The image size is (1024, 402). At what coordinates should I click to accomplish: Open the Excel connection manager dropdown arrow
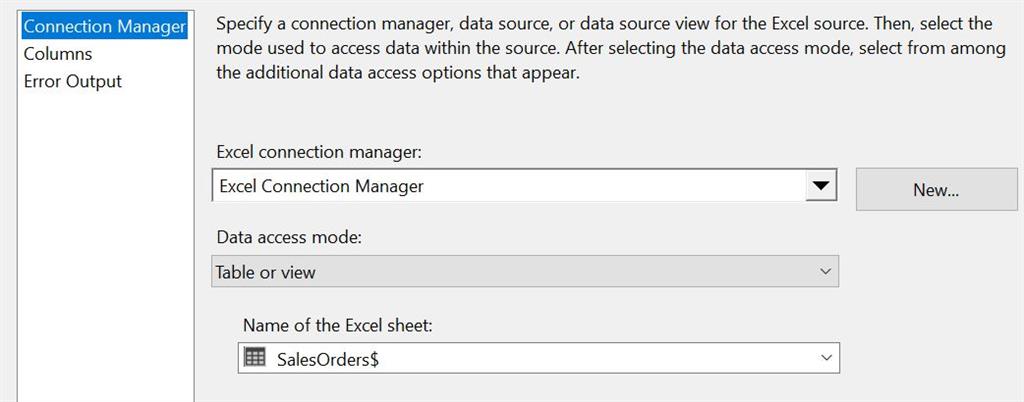pyautogui.click(x=821, y=186)
